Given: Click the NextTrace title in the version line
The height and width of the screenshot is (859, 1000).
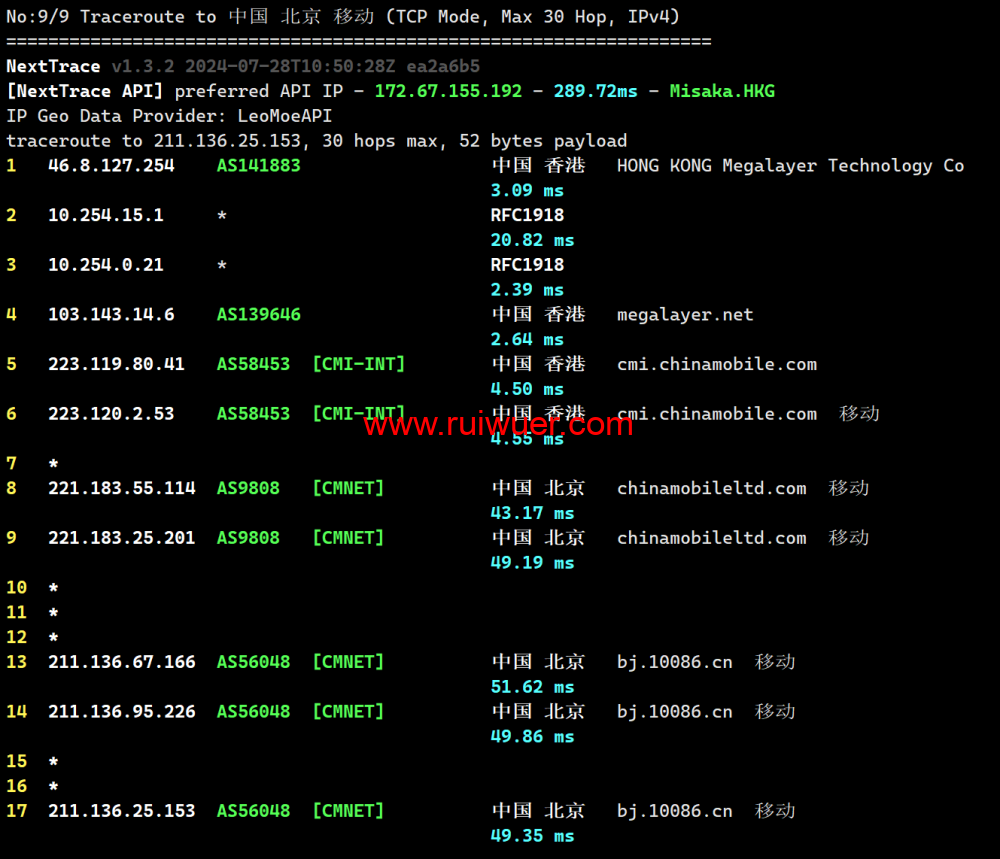Looking at the screenshot, I should [53, 66].
